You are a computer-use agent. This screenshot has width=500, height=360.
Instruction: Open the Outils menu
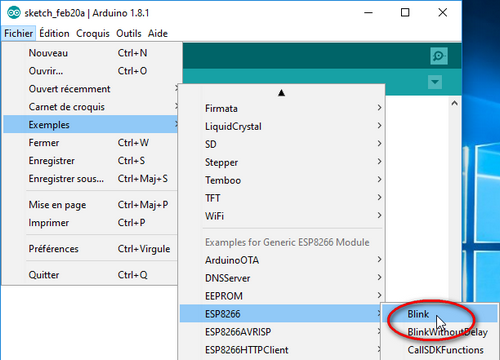[x=129, y=33]
